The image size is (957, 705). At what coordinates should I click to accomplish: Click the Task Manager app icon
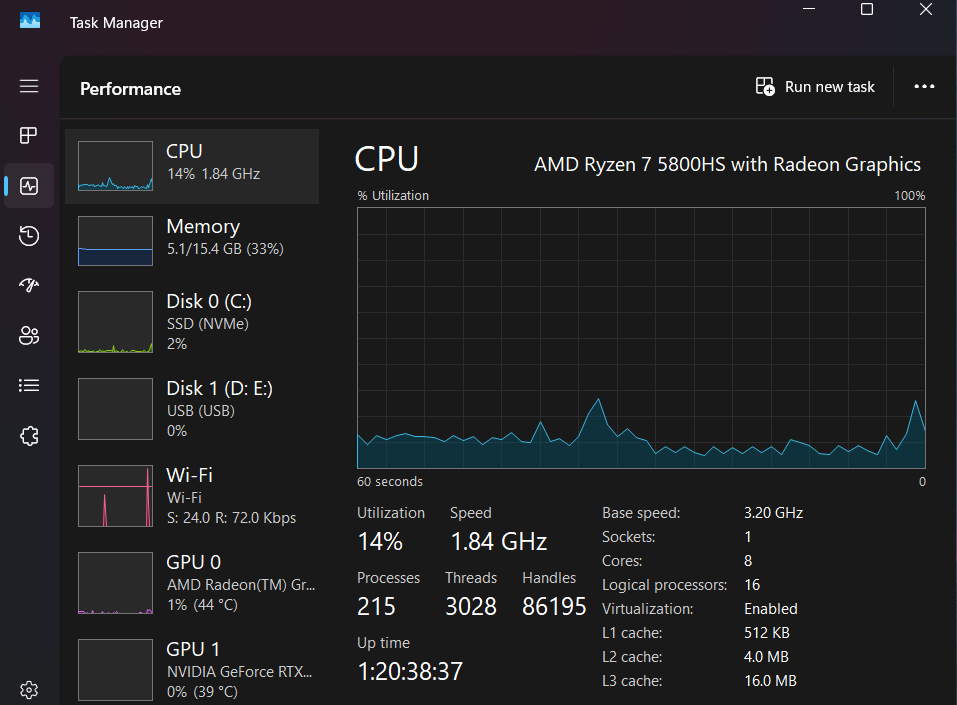coord(28,20)
